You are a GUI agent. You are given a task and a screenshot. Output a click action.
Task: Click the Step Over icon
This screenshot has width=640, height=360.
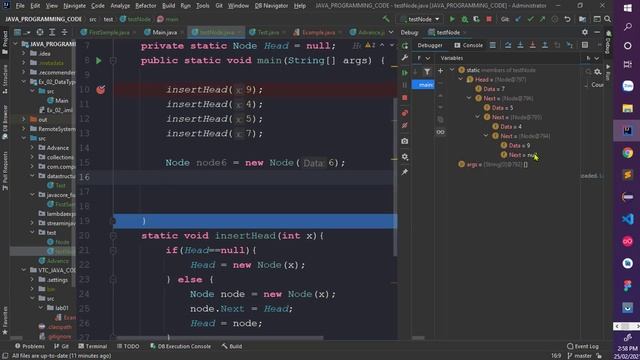click(x=508, y=45)
